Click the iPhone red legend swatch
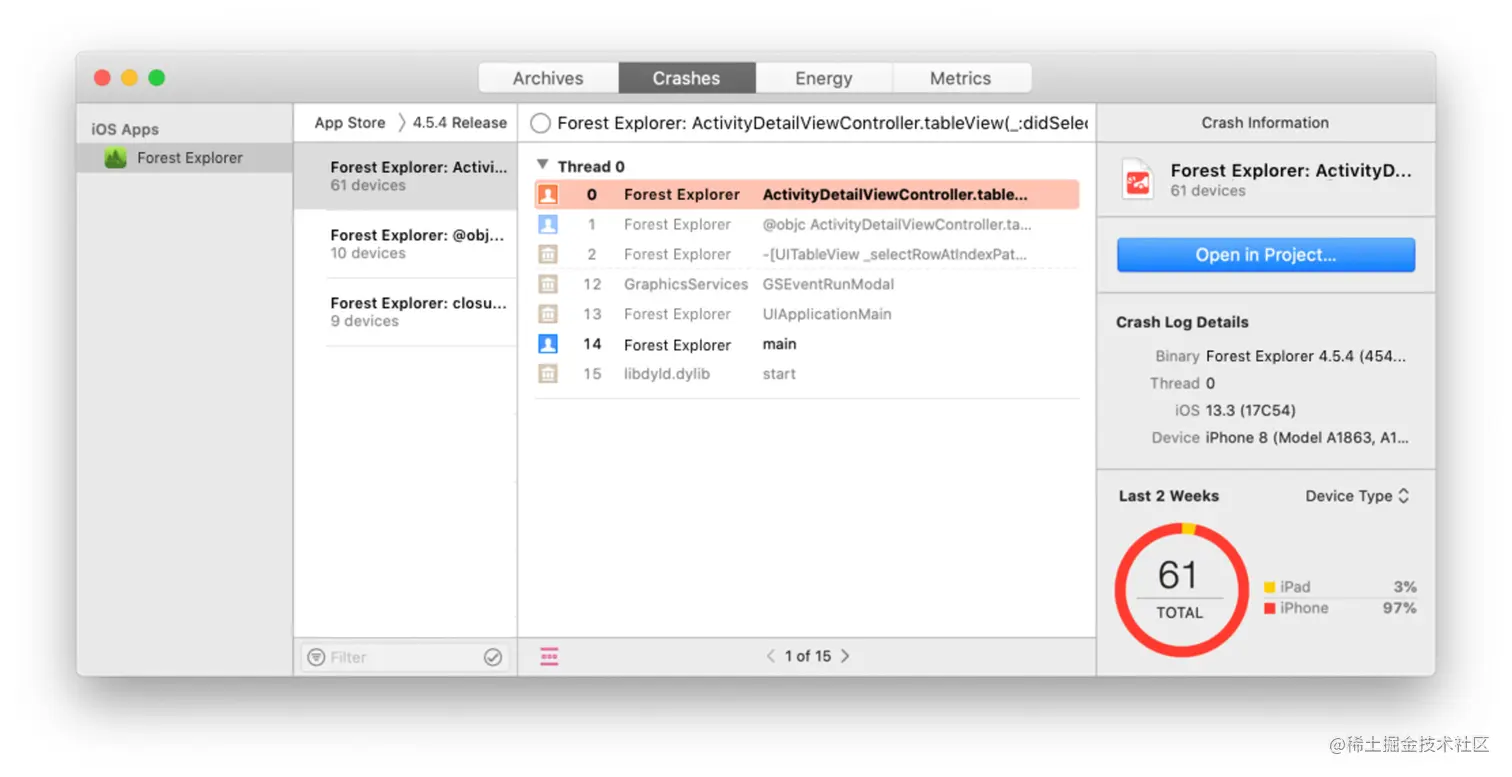This screenshot has height=777, width=1512. point(1270,608)
